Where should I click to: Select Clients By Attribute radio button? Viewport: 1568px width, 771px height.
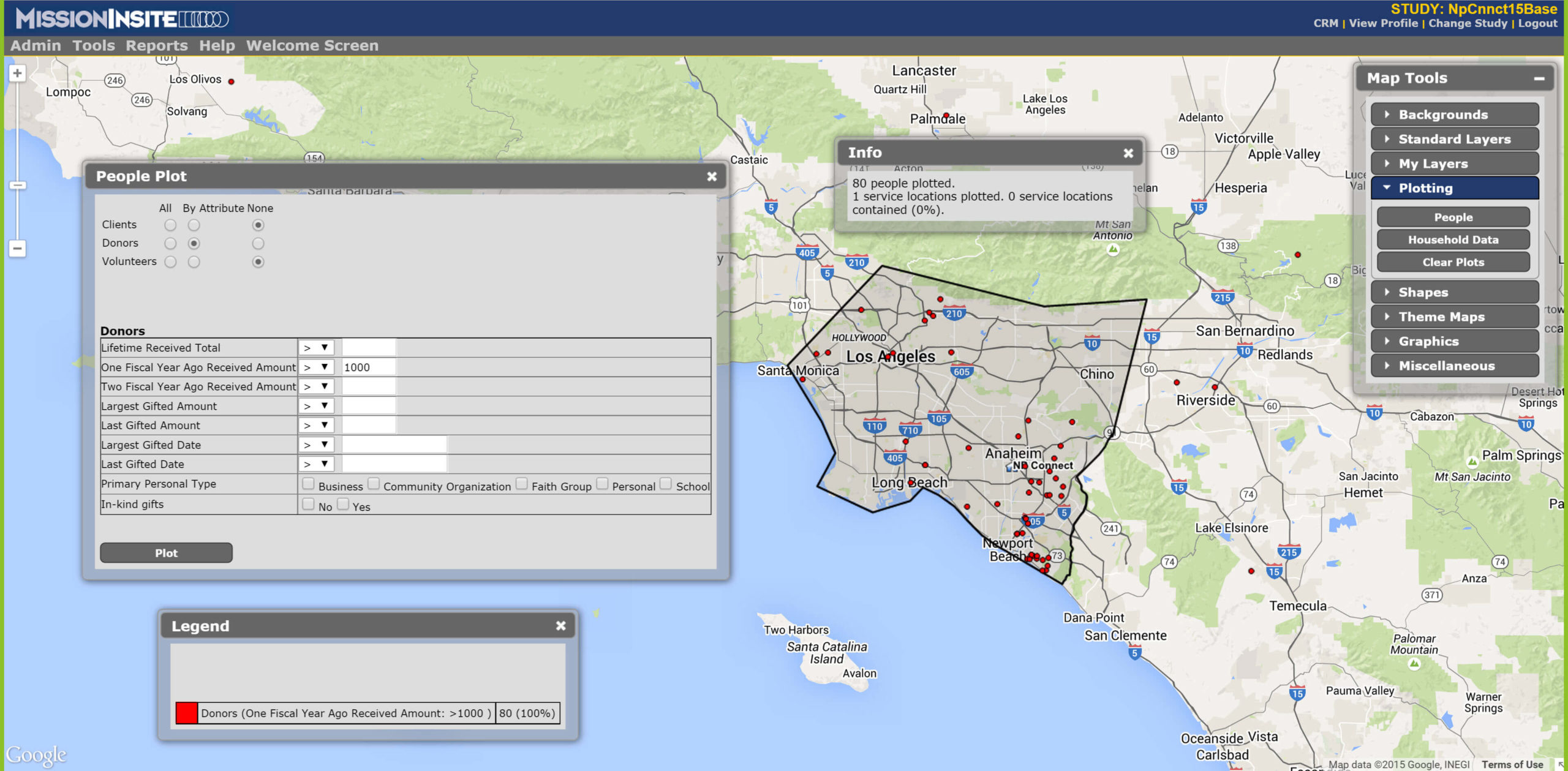click(194, 225)
